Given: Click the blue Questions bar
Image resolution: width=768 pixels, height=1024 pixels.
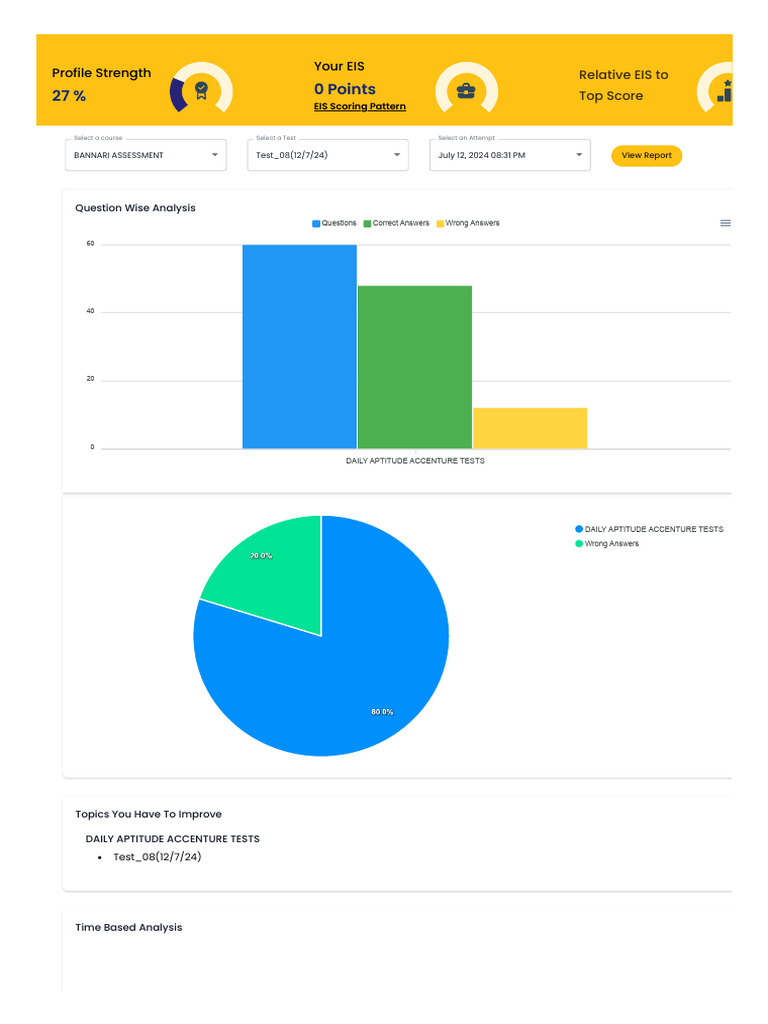Looking at the screenshot, I should point(300,347).
